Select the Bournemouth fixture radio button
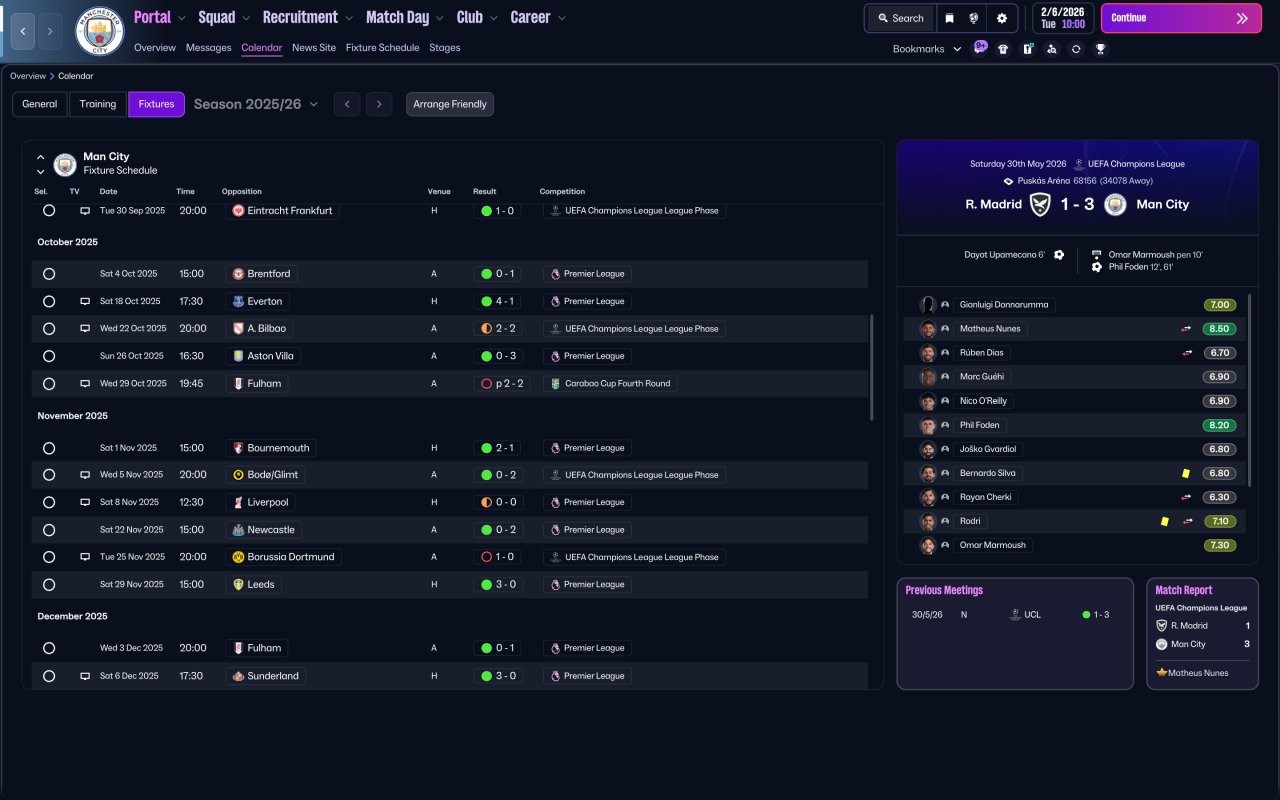This screenshot has height=800, width=1280. 49,448
